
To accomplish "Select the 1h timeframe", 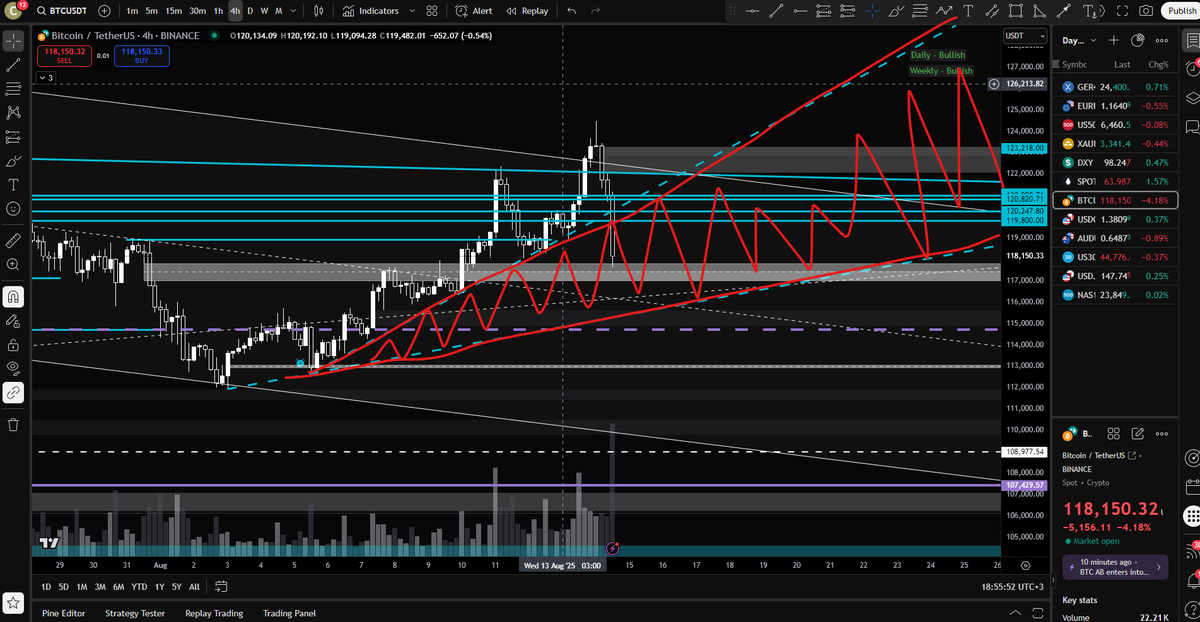I will pyautogui.click(x=218, y=11).
